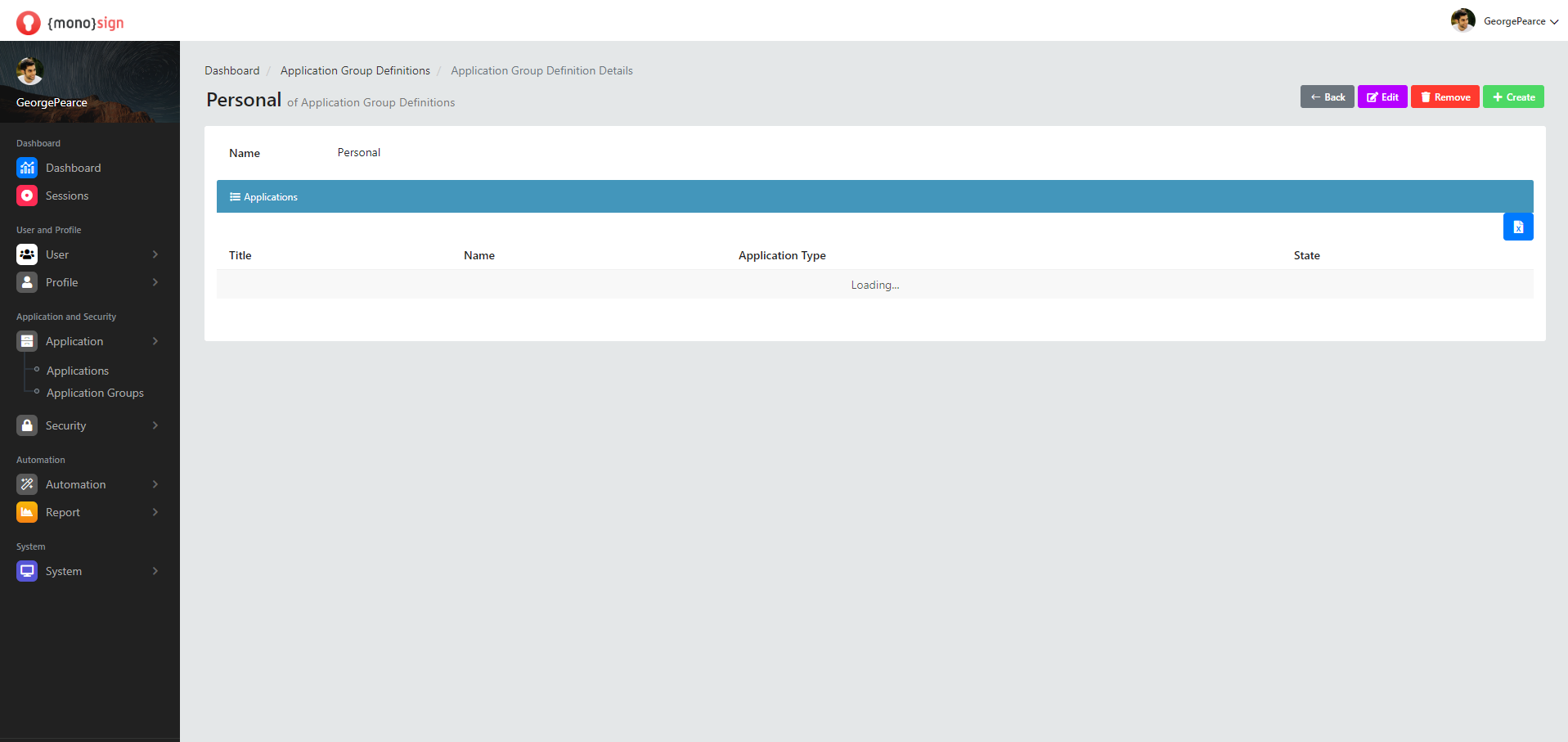Open Dashboard menu item in sidebar
Viewport: 1568px width, 742px height.
coord(74,168)
